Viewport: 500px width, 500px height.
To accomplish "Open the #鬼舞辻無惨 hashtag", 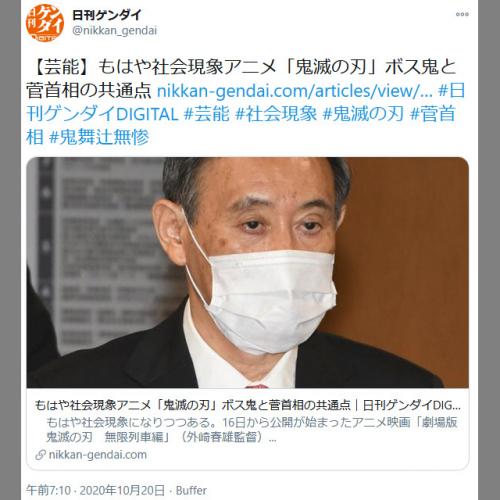I will click(99, 137).
